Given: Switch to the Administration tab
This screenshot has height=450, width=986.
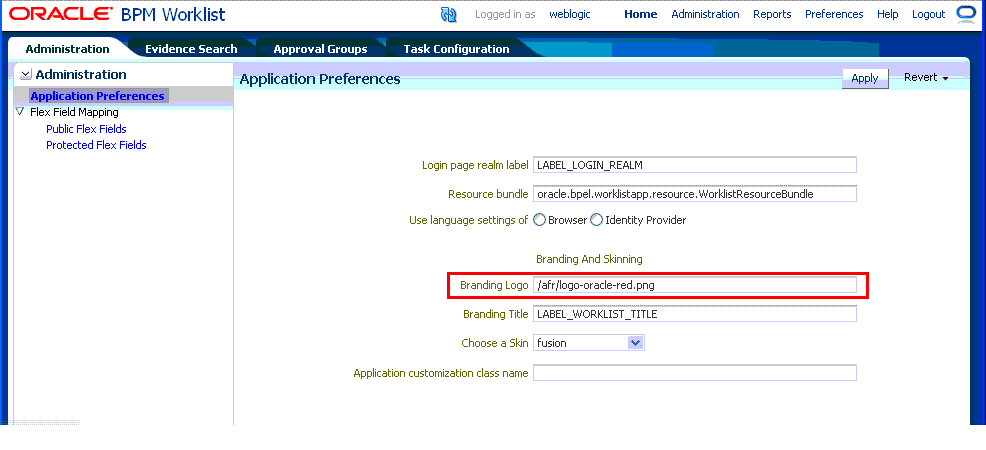Looking at the screenshot, I should (67, 48).
